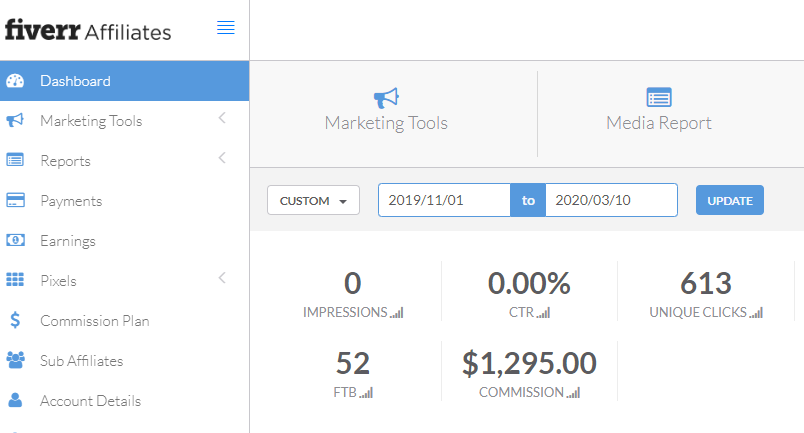The image size is (804, 433).
Task: Click the Dashboard gauge icon in sidebar
Action: coord(15,81)
